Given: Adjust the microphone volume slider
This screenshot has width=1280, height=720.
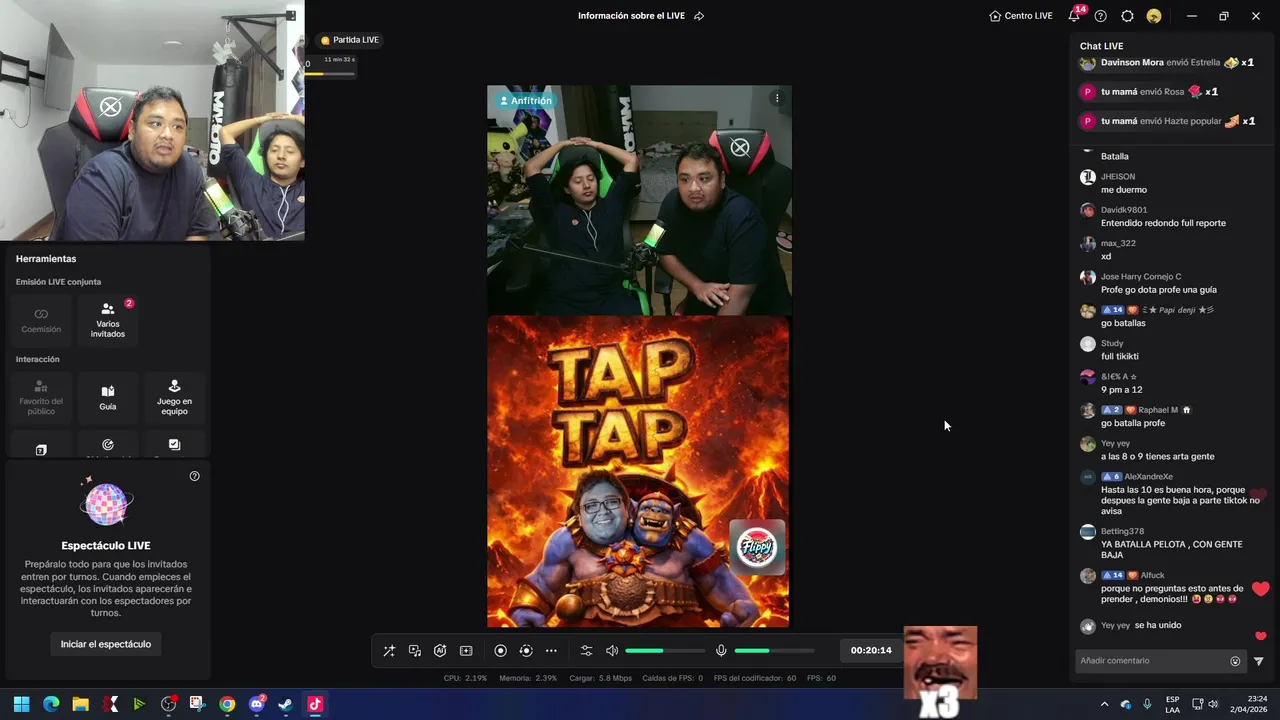Looking at the screenshot, I should click(774, 651).
